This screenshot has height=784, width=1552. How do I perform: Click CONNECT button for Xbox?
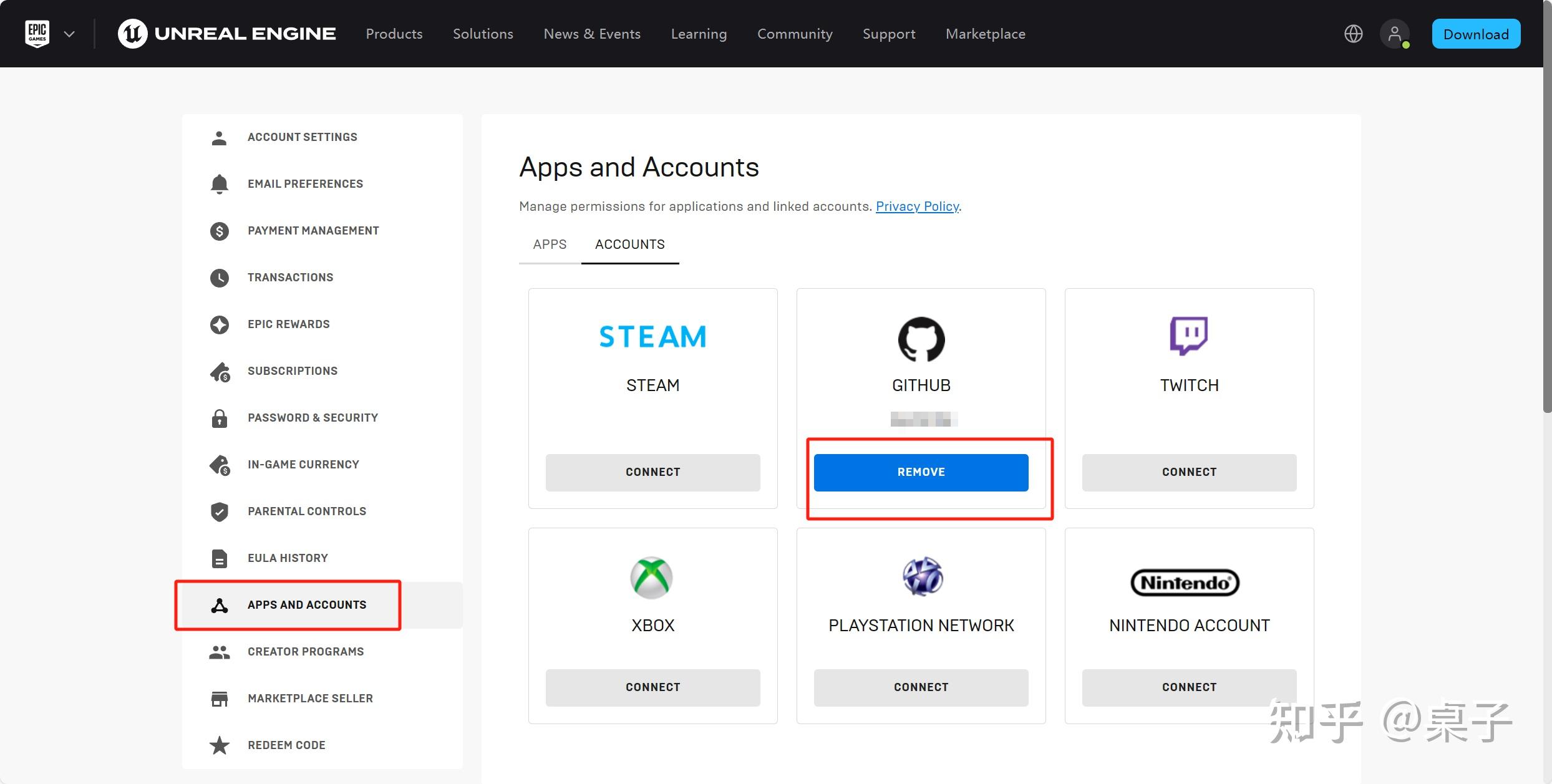(x=652, y=687)
